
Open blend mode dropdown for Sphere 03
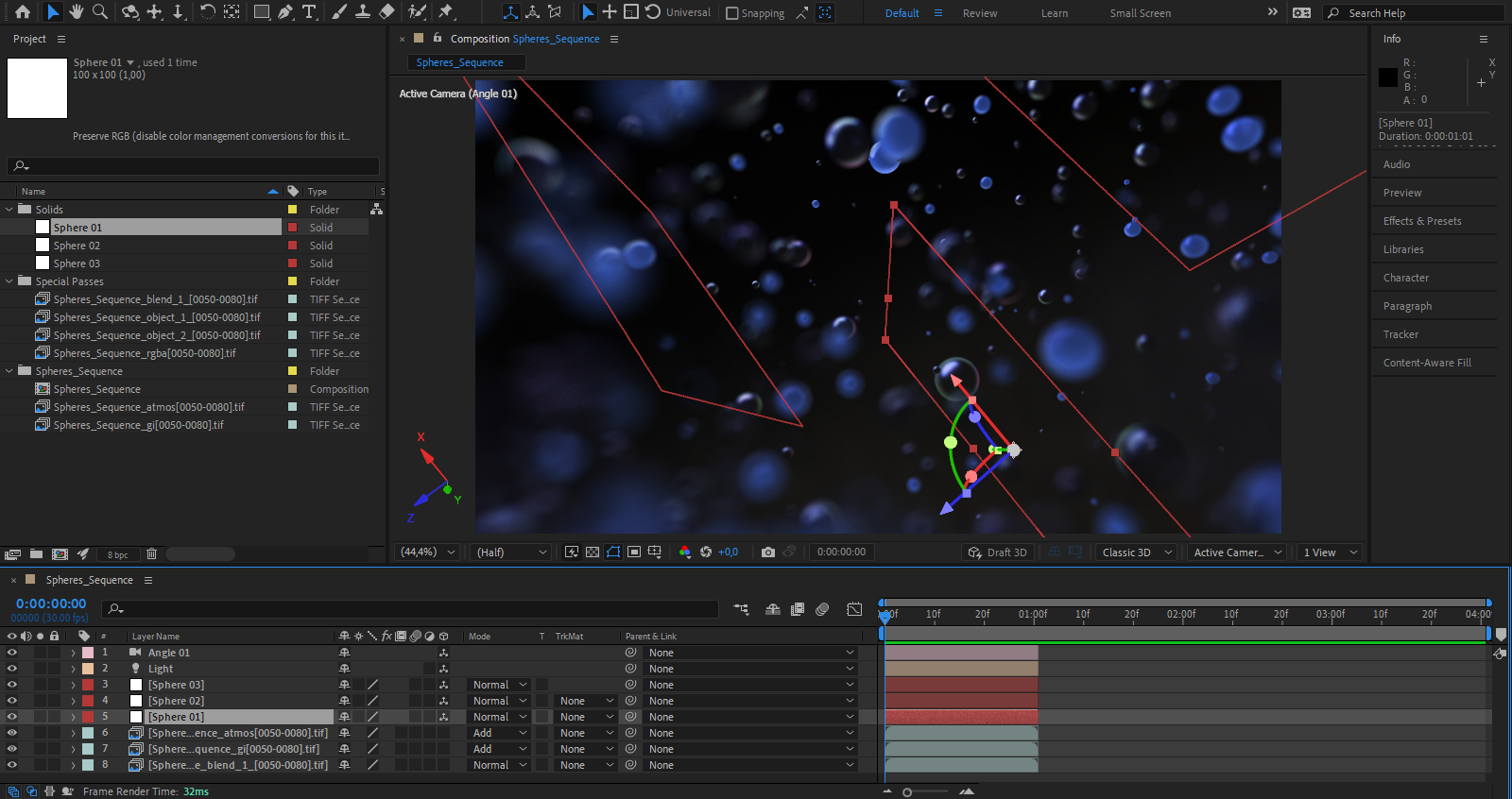pyautogui.click(x=500, y=685)
